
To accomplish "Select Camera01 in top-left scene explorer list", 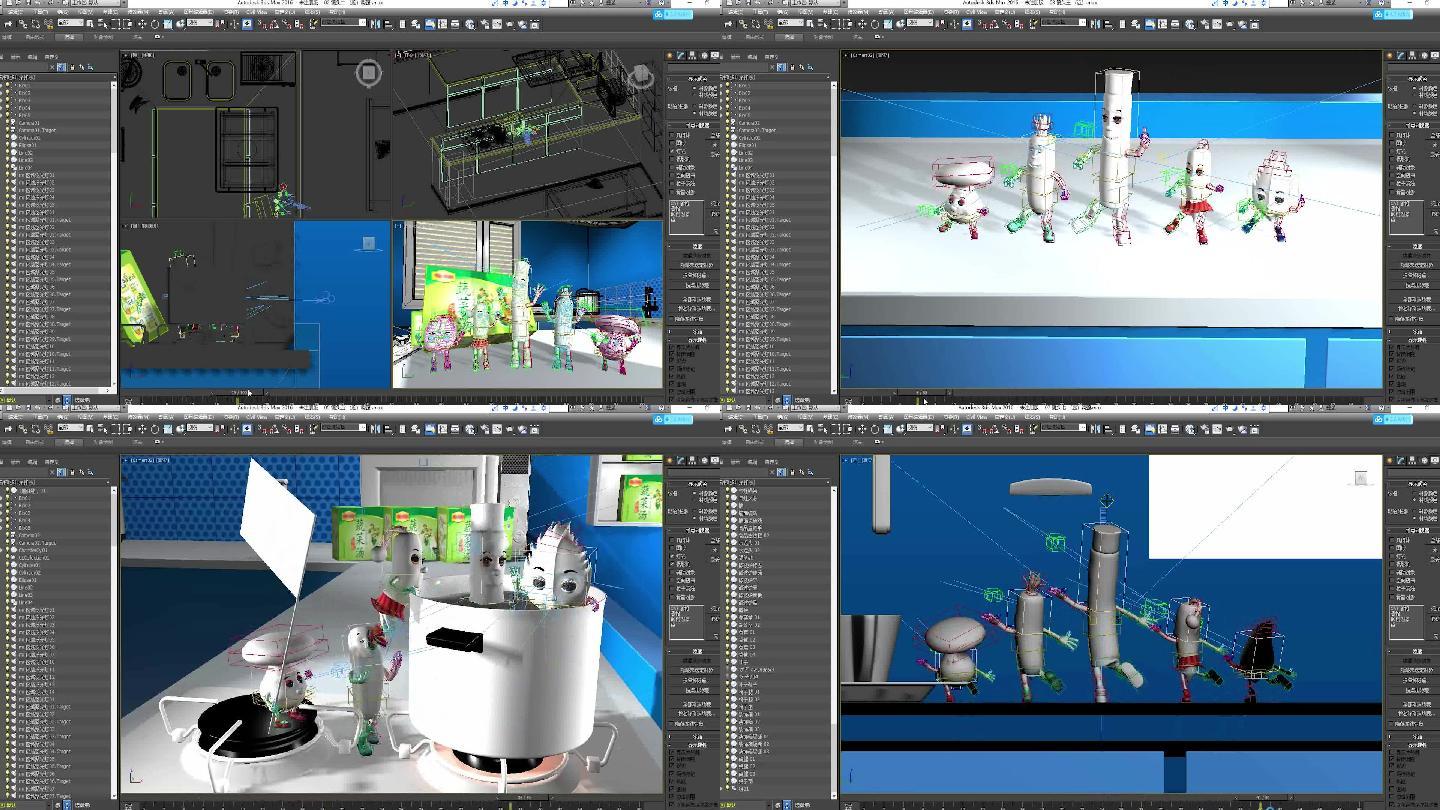I will [30, 123].
